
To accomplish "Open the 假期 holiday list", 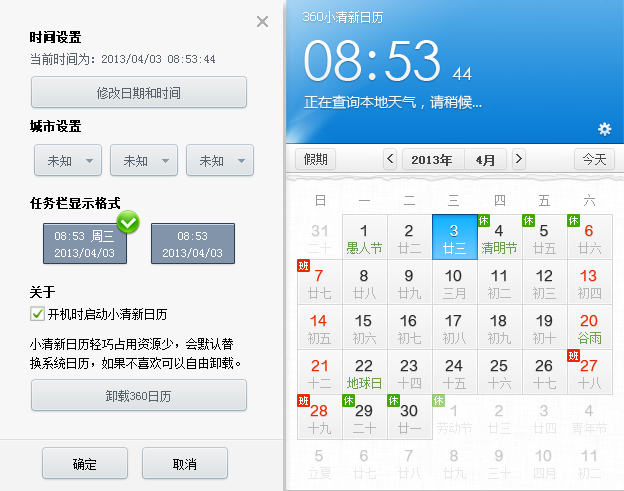I will point(316,159).
